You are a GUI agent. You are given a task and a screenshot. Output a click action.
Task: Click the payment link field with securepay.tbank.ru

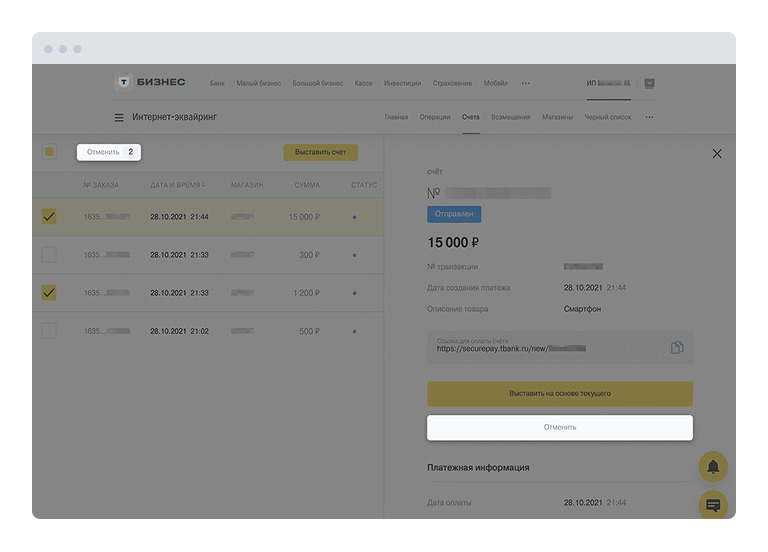click(560, 347)
